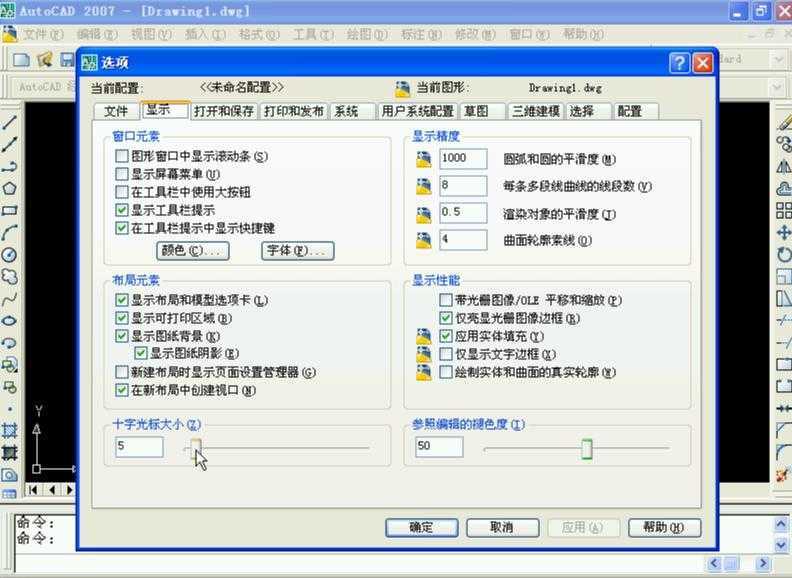Uncheck 显示布局和模型选项卡 checkbox
Image resolution: width=792 pixels, height=578 pixels.
coord(121,300)
